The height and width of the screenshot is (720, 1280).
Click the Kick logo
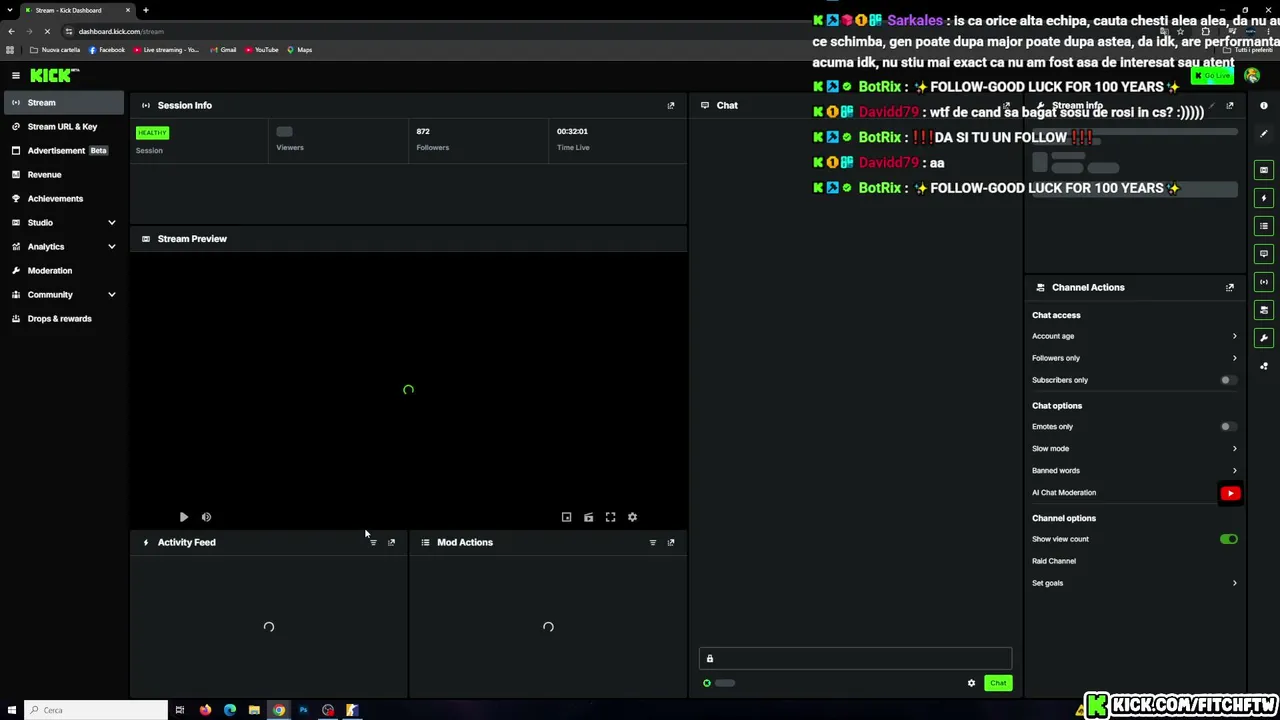pyautogui.click(x=54, y=75)
